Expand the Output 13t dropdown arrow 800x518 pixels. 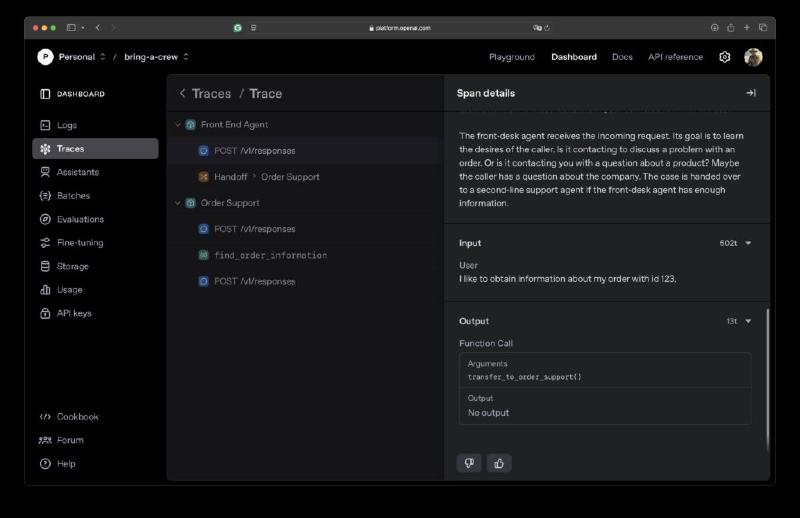click(x=748, y=321)
